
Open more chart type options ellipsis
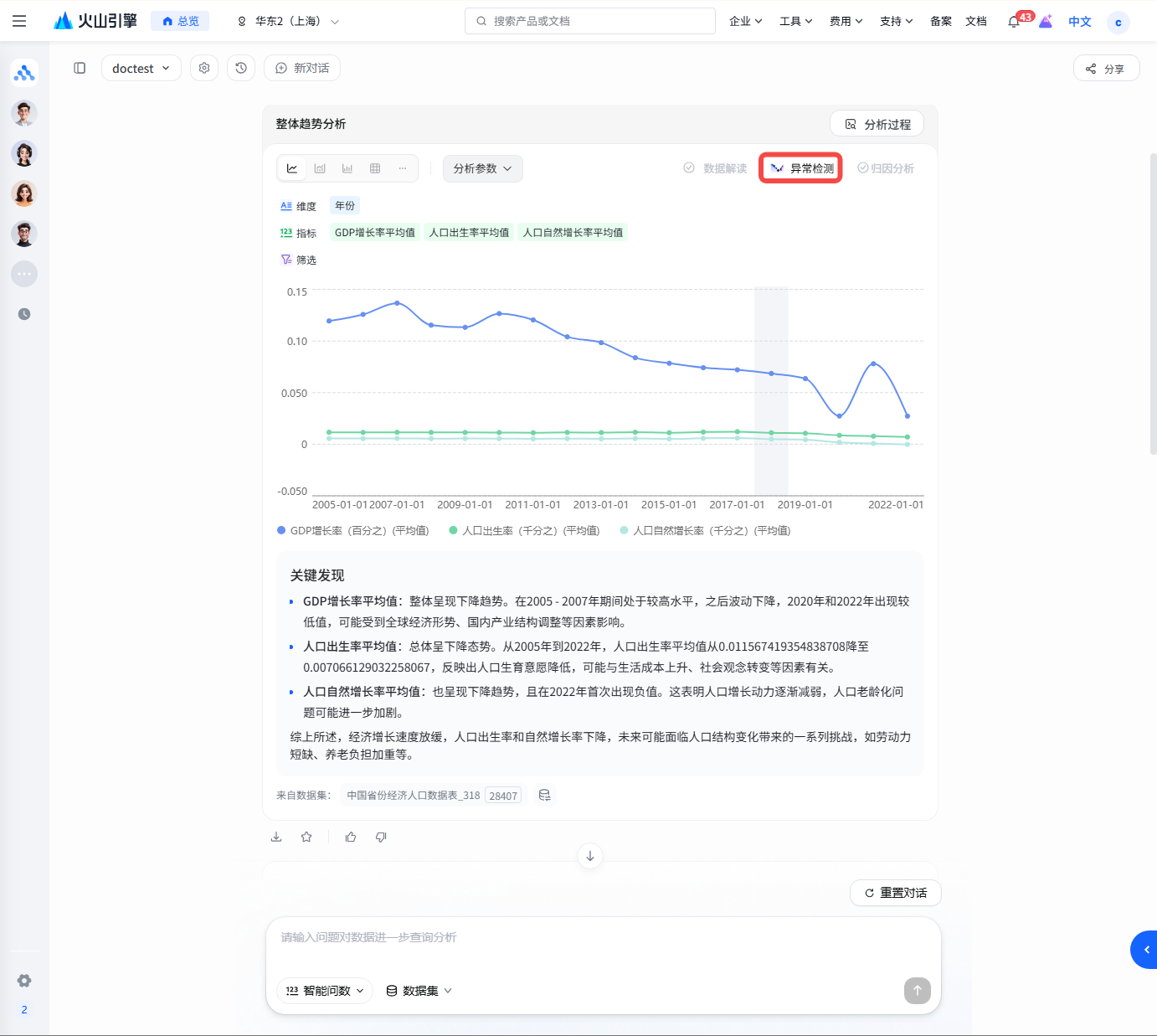pyautogui.click(x=403, y=168)
